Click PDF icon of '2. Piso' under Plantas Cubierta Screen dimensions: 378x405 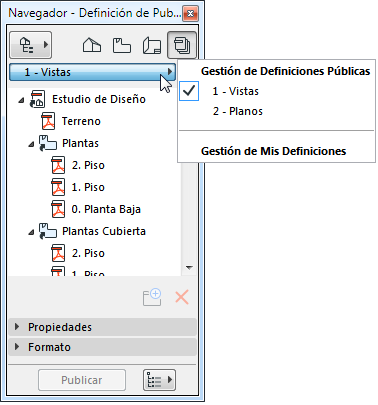pos(58,253)
